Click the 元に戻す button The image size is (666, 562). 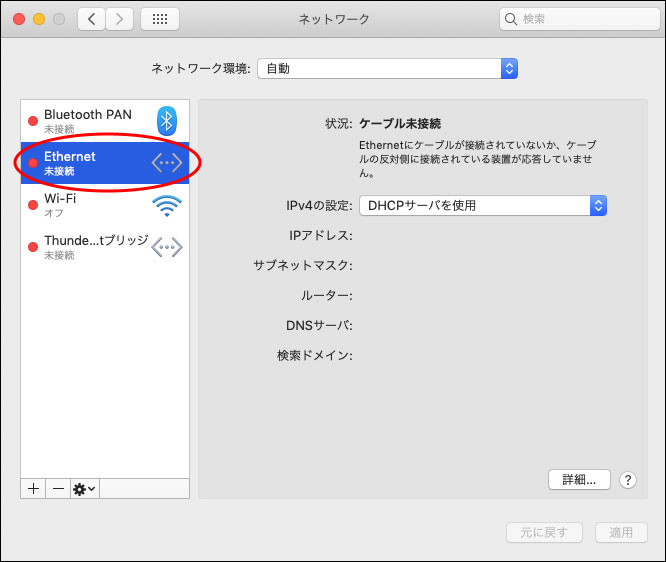coord(544,532)
